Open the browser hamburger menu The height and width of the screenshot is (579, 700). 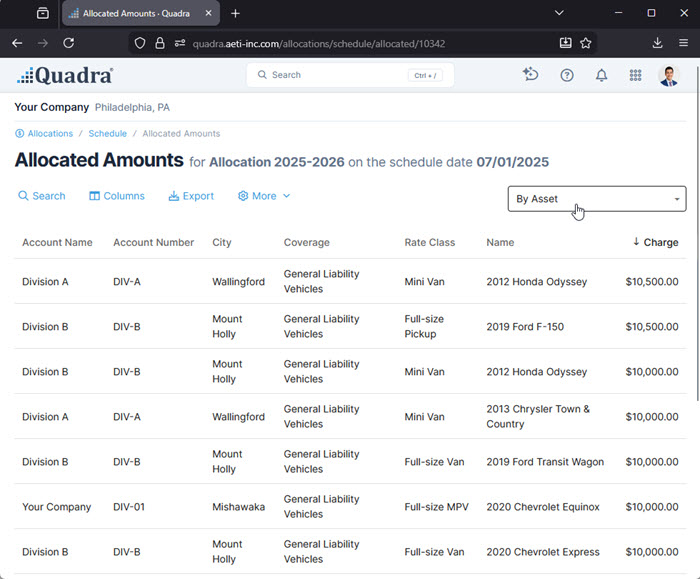pos(683,43)
